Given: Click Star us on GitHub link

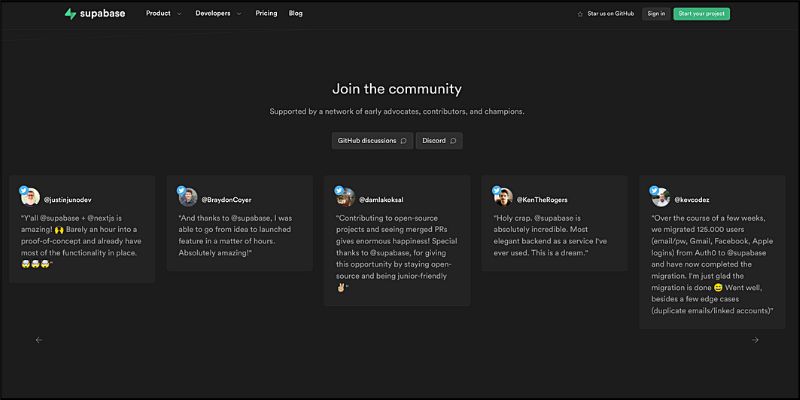Looking at the screenshot, I should (x=611, y=14).
